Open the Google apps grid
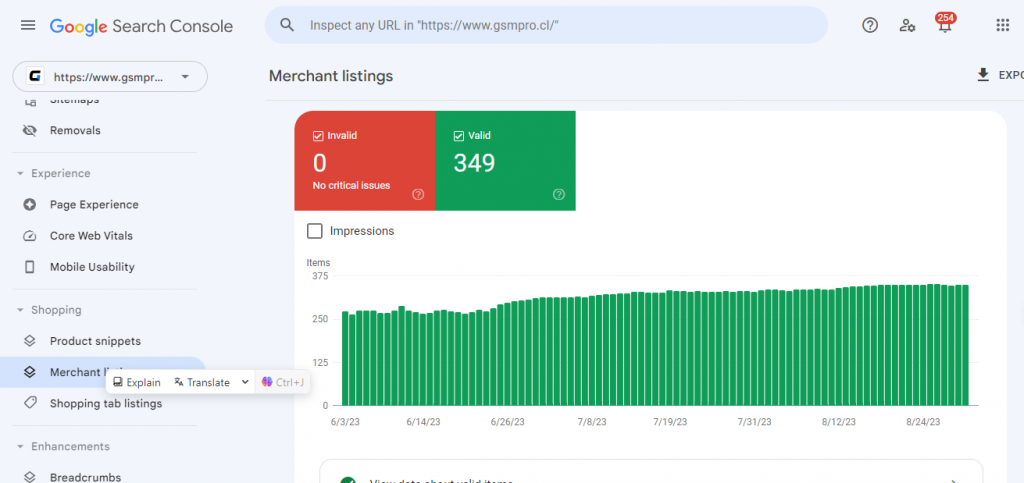 click(x=1002, y=25)
